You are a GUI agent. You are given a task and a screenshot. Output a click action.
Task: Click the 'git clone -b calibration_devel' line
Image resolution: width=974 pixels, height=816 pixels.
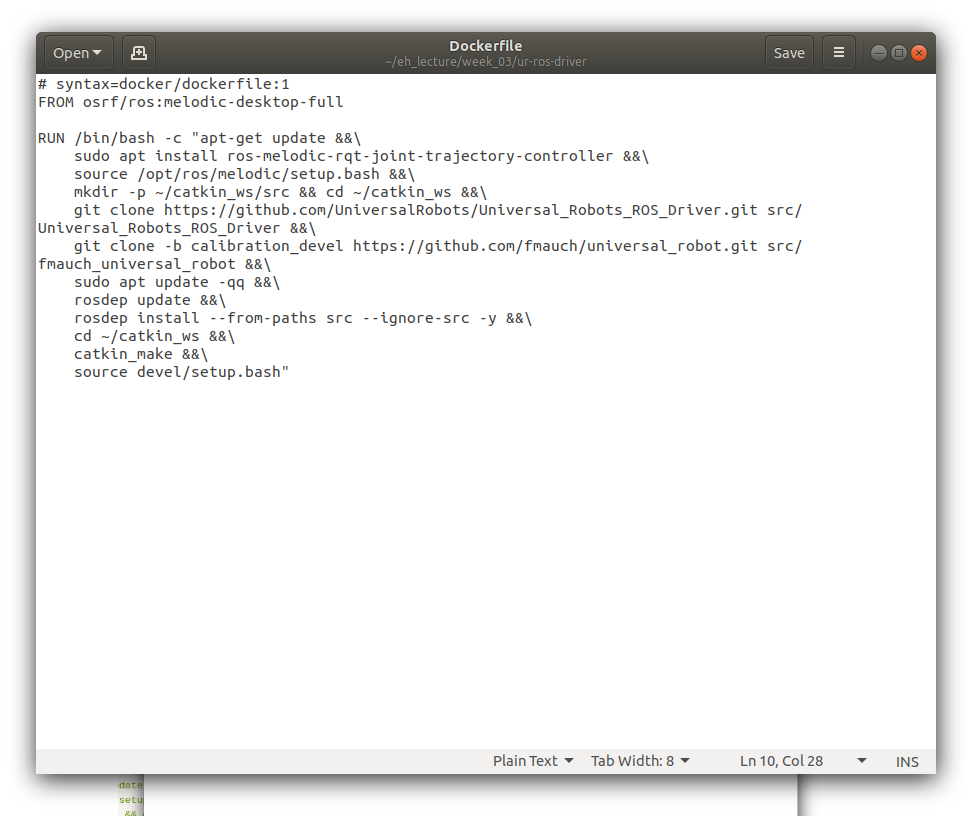click(x=439, y=246)
